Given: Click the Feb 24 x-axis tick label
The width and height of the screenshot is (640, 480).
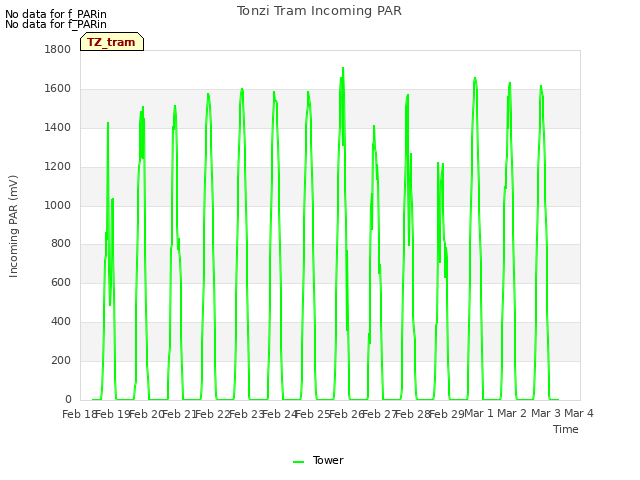Looking at the screenshot, I should point(278,414).
